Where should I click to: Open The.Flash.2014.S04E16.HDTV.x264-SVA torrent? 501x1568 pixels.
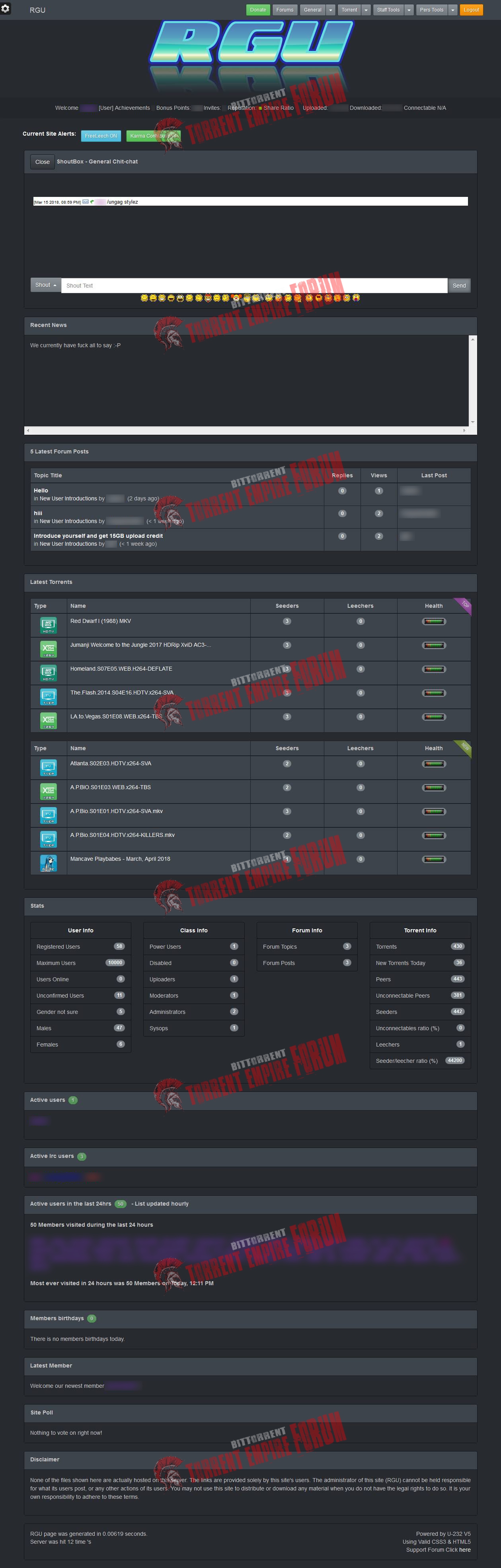[122, 692]
